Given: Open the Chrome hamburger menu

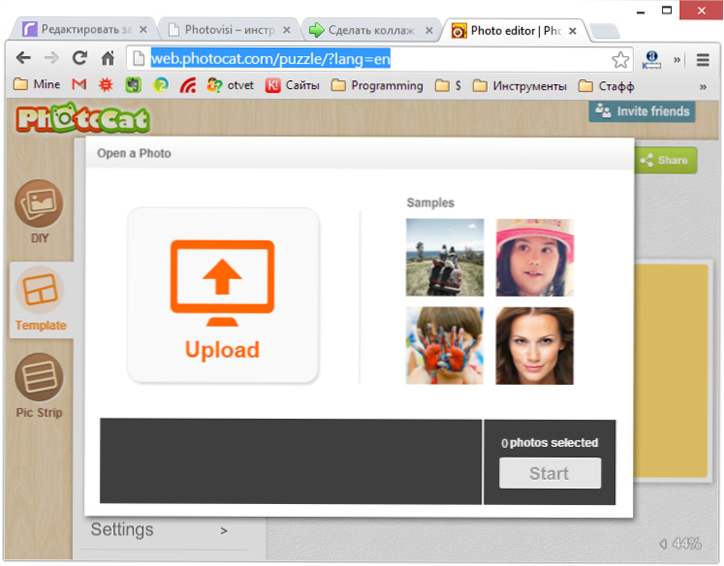Looking at the screenshot, I should 702,60.
